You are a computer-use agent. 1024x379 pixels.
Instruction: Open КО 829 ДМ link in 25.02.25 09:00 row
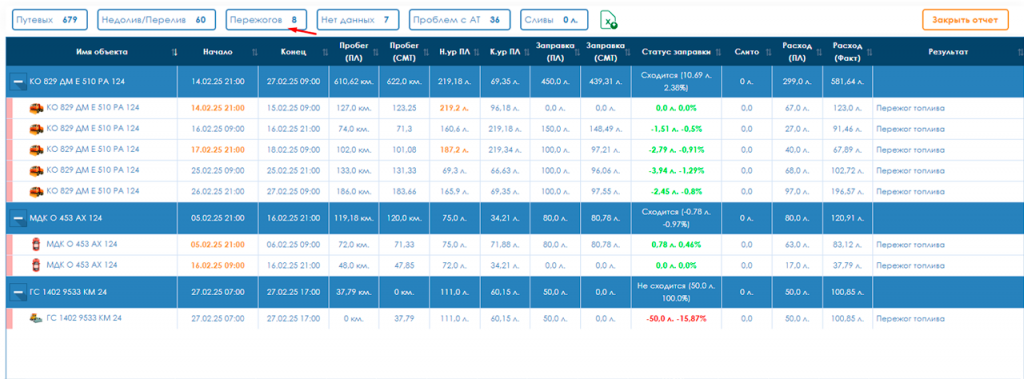pyautogui.click(x=93, y=170)
